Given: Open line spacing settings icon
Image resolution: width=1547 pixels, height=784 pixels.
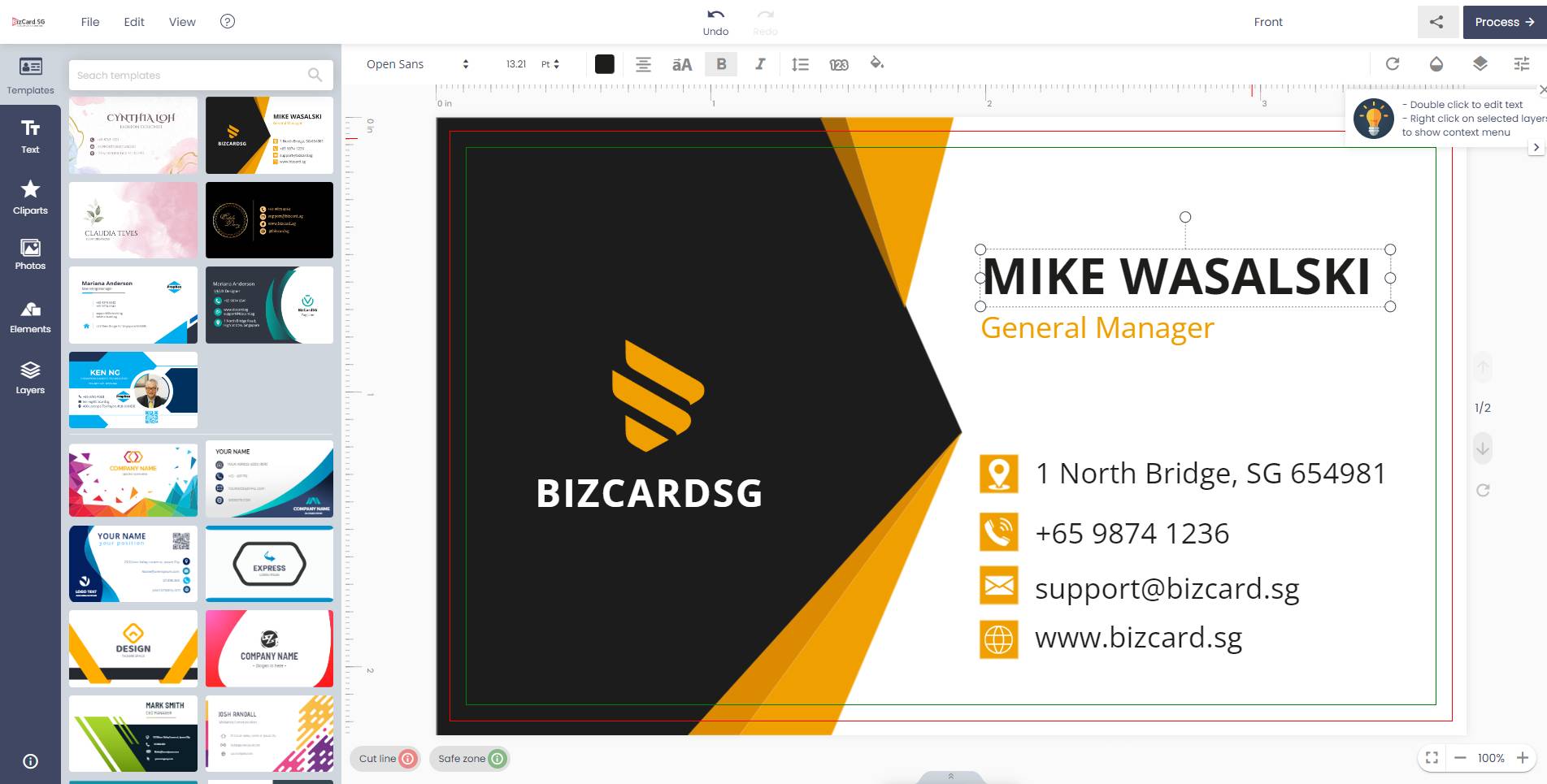Looking at the screenshot, I should click(x=800, y=64).
